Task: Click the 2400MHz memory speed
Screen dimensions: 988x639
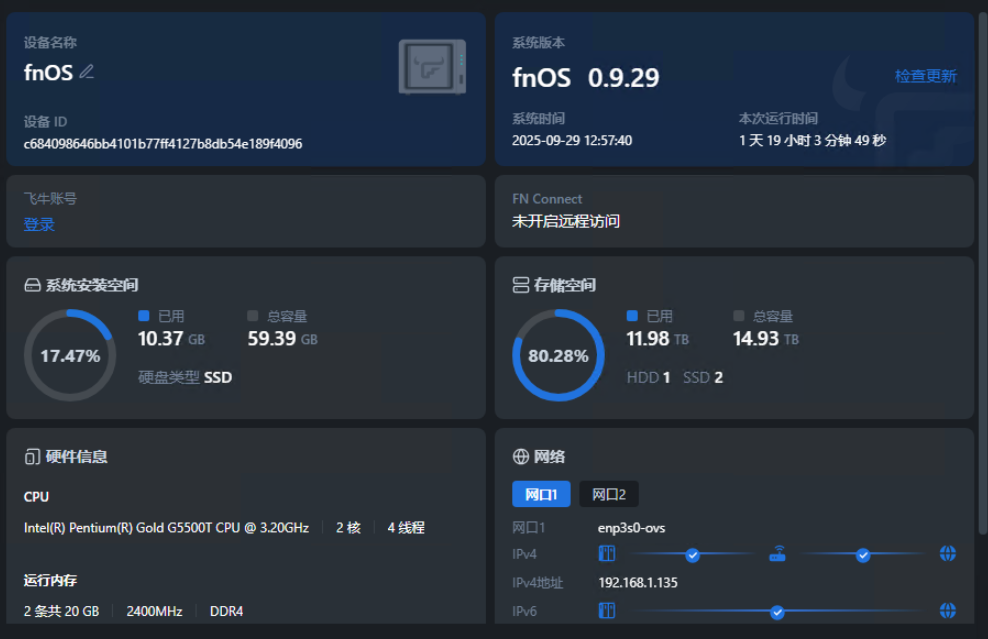Action: click(x=154, y=611)
